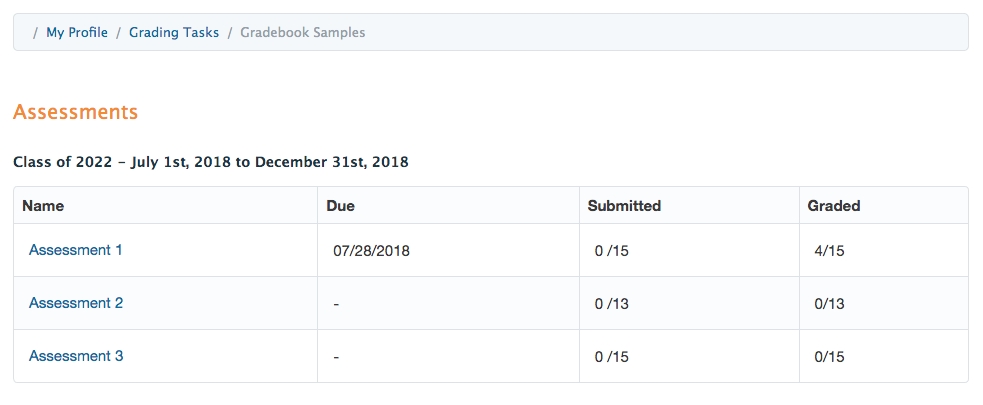This screenshot has height=405, width=983.
Task: Click the 4/15 graded count
Action: coord(830,251)
